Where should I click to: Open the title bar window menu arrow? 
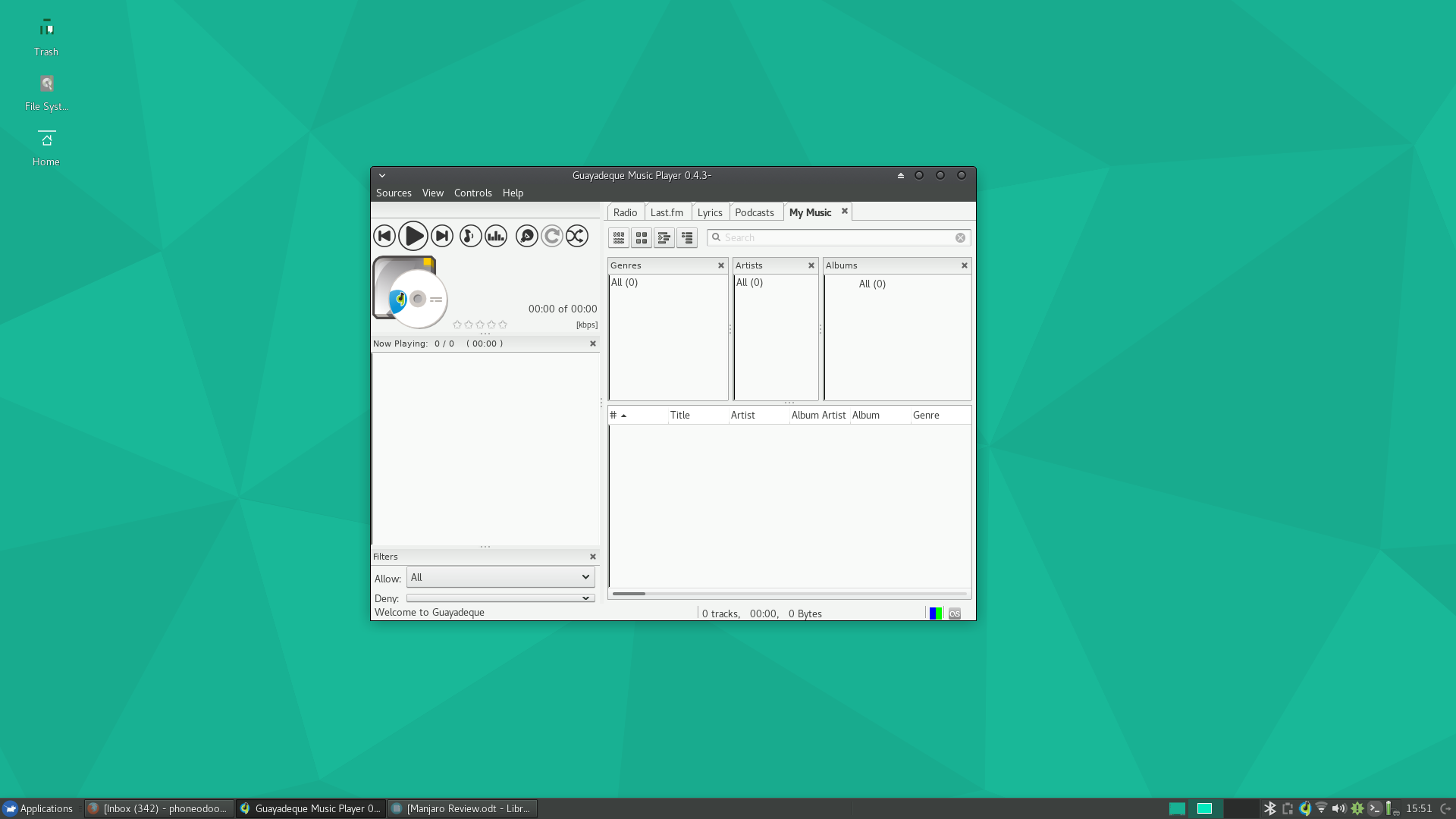pos(382,175)
